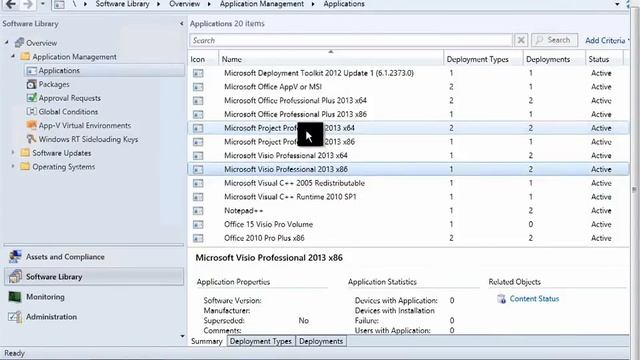Clear the search with the X button
This screenshot has height=360, width=640.
521,40
